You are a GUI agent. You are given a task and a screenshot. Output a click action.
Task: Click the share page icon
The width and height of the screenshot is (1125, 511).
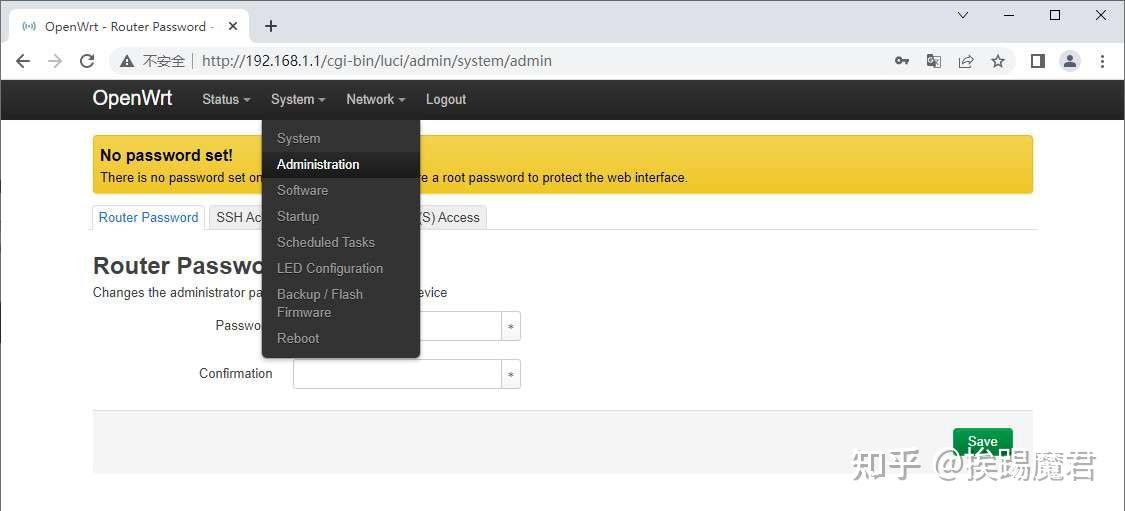coord(966,61)
